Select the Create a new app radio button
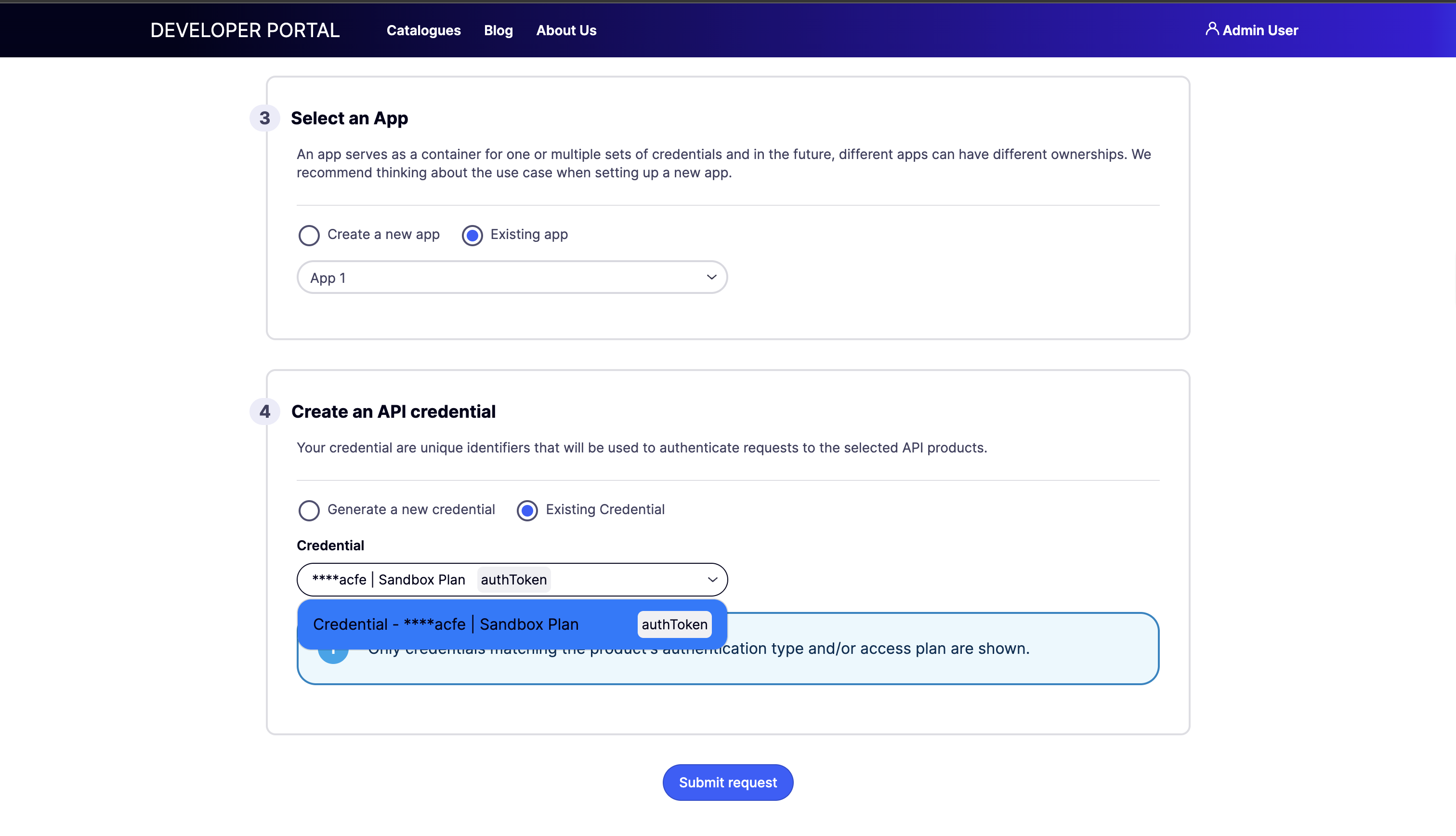This screenshot has width=1456, height=836. click(309, 235)
